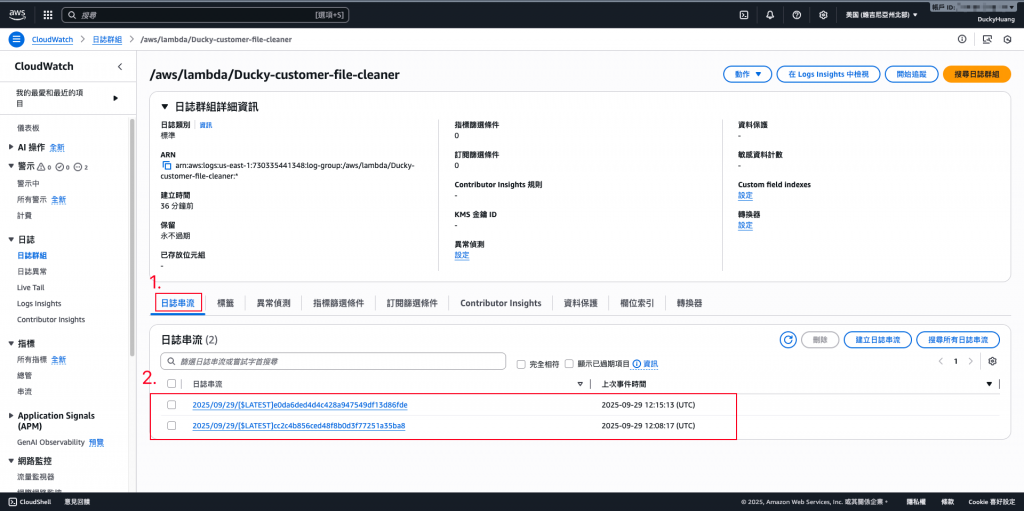Open log stream link ending in a35ba8
This screenshot has width=1024, height=511.
pyautogui.click(x=299, y=426)
